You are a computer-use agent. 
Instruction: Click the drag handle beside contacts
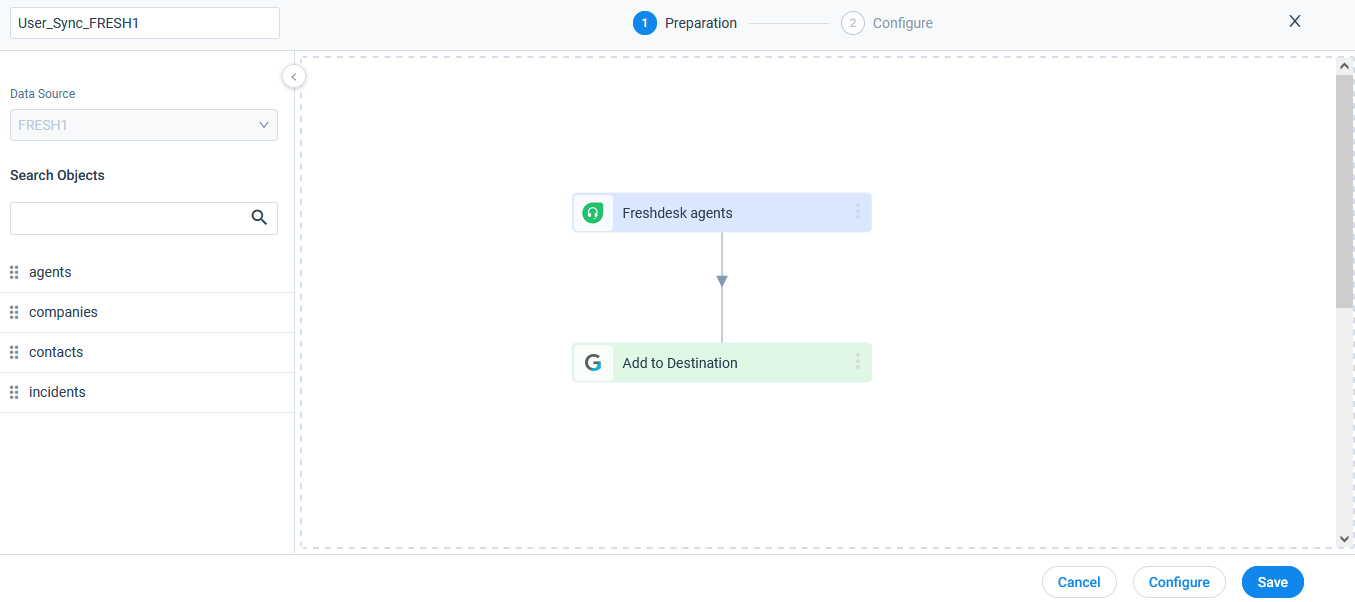coord(14,353)
